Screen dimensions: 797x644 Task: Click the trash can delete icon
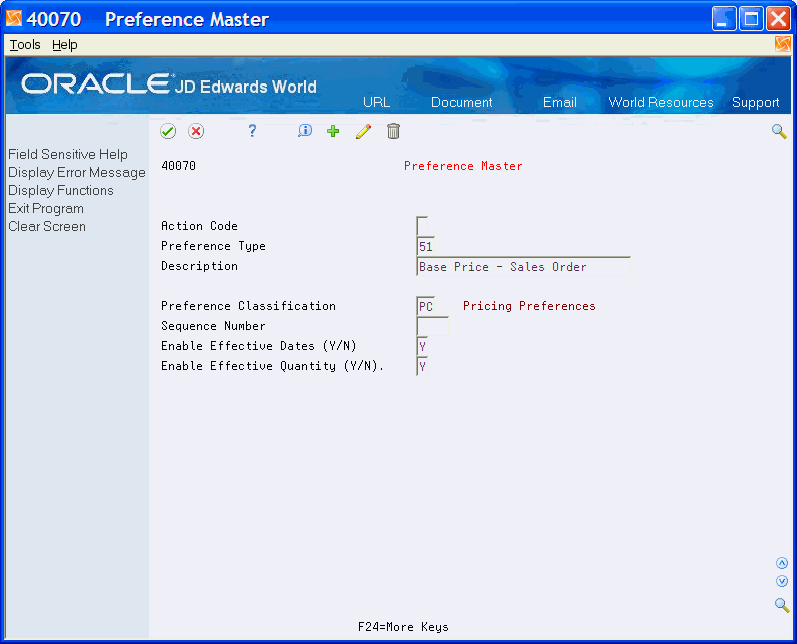pyautogui.click(x=393, y=131)
